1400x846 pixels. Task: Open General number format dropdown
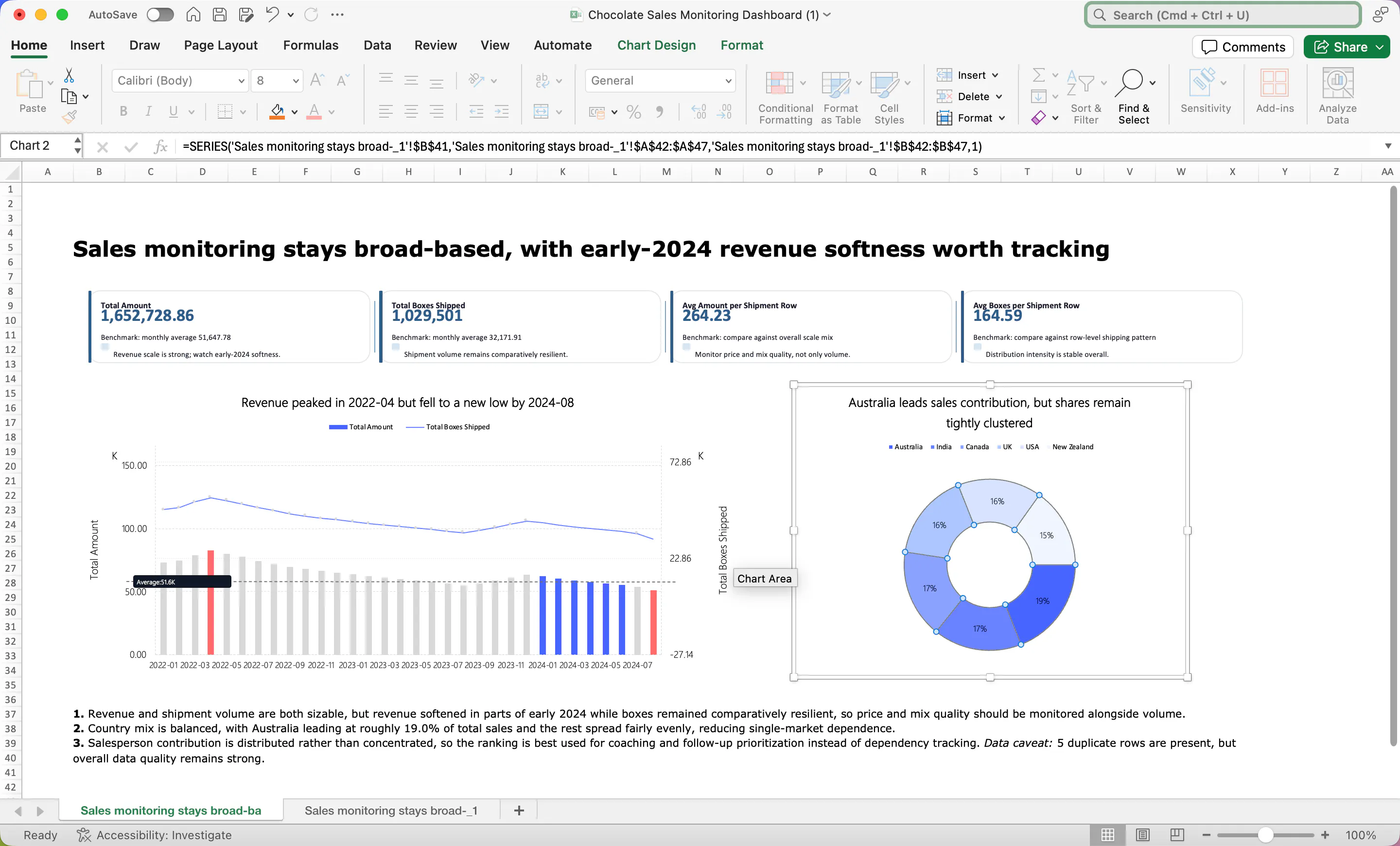728,81
